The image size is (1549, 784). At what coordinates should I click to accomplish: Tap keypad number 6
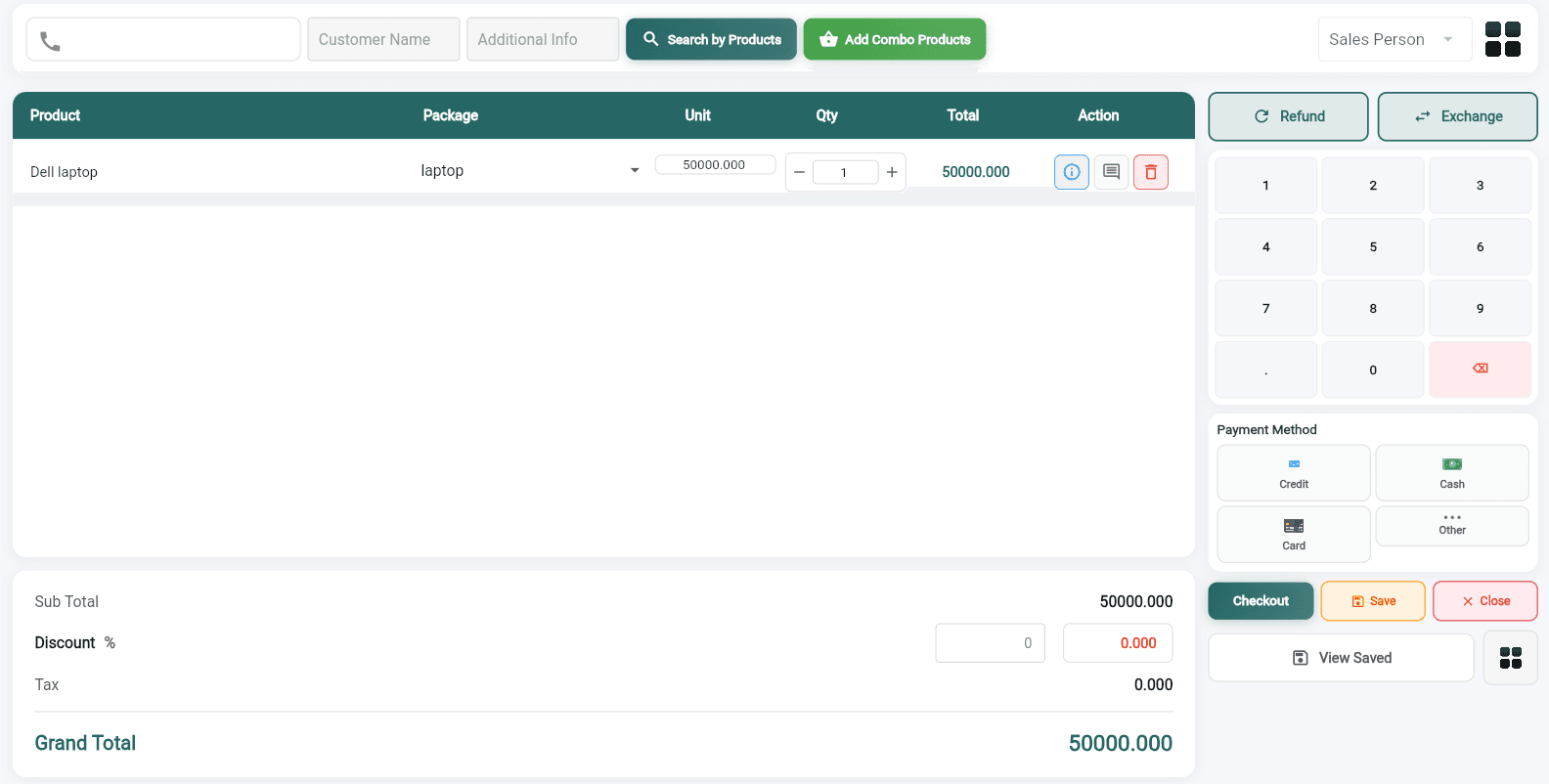coord(1480,246)
